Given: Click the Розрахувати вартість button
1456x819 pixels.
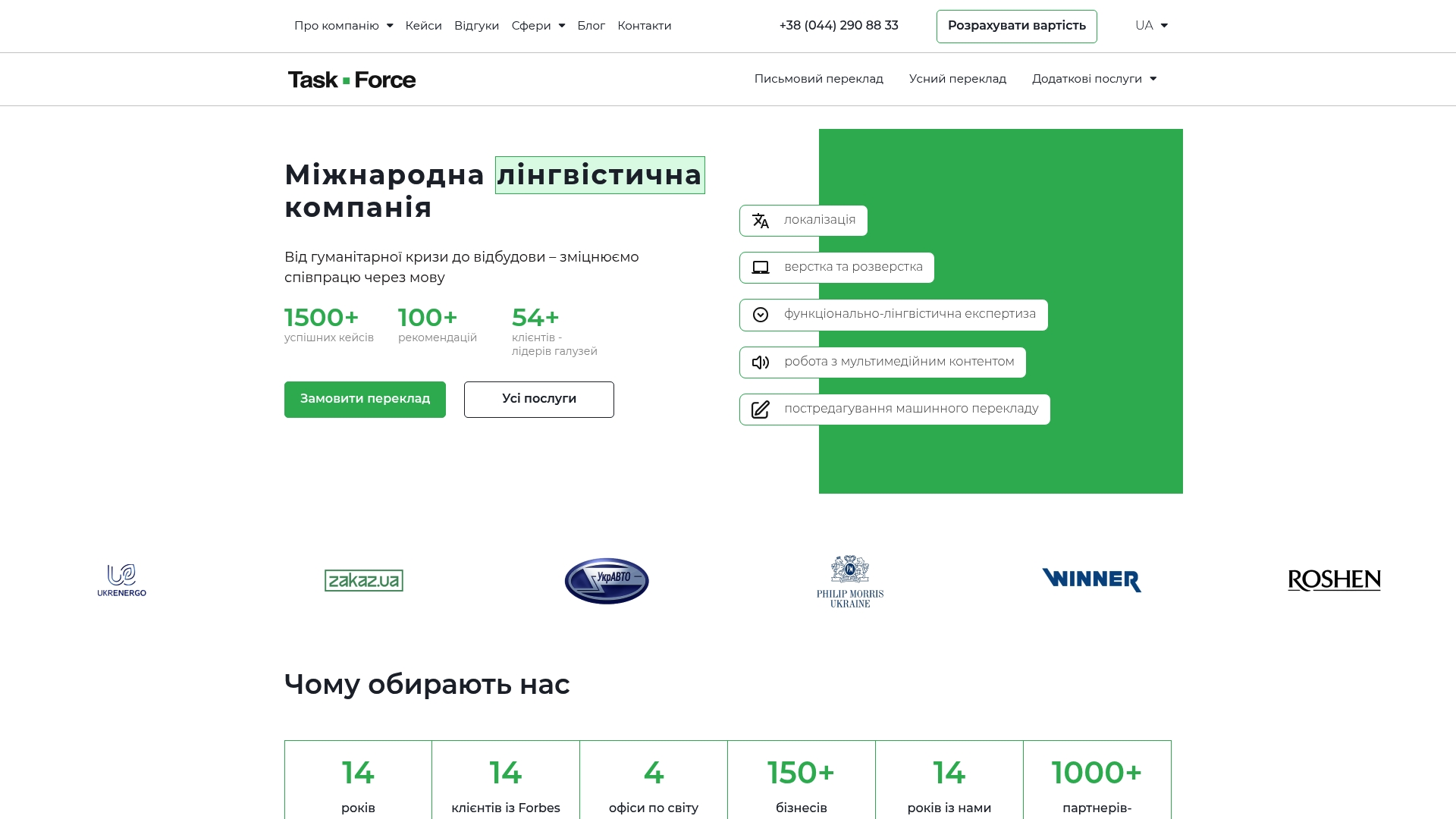Looking at the screenshot, I should coord(1016,27).
